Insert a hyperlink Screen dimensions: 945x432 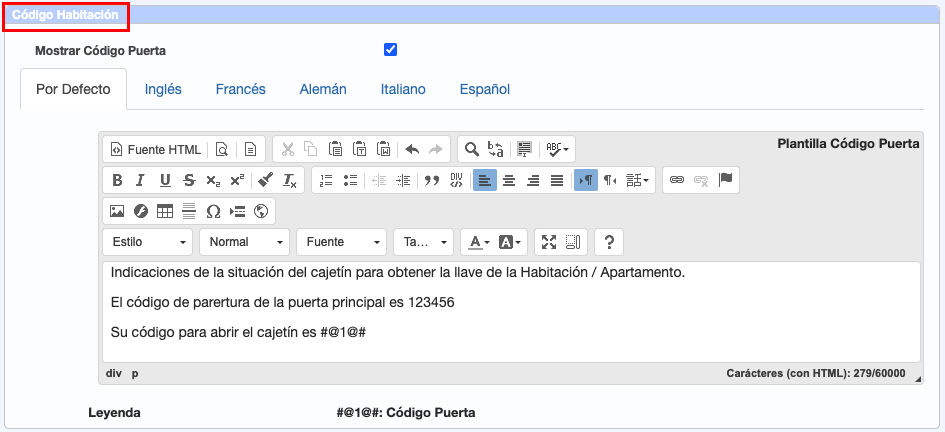677,180
